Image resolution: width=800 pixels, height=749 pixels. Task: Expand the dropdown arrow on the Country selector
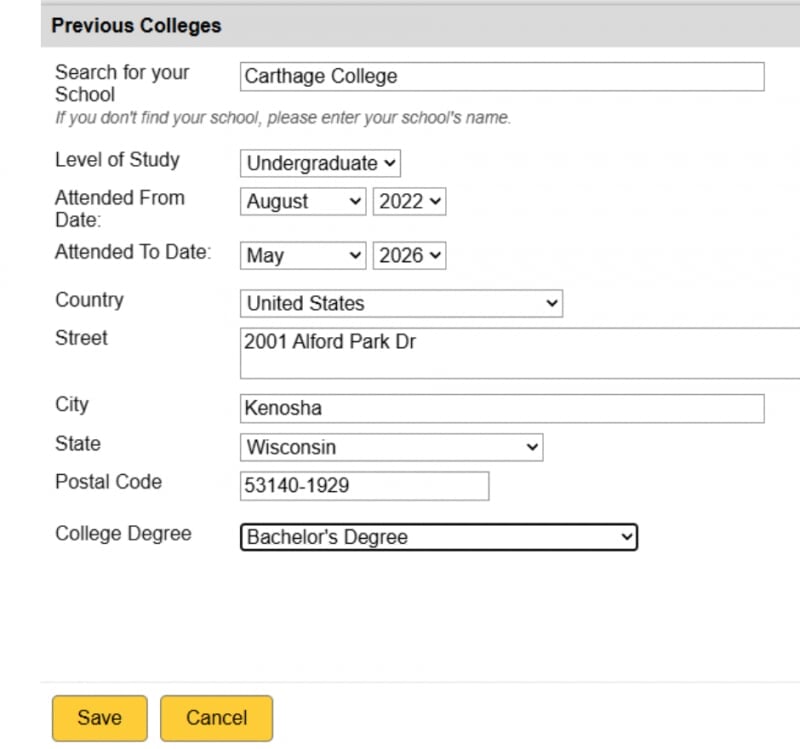pos(552,303)
